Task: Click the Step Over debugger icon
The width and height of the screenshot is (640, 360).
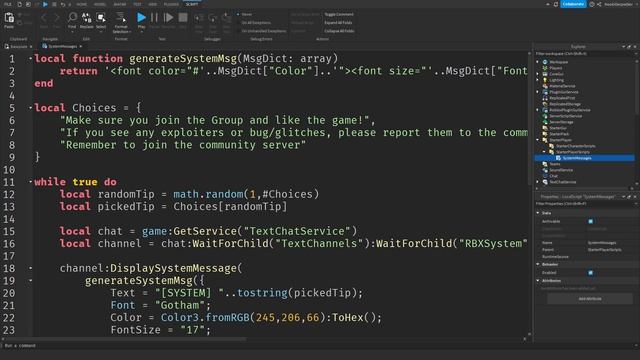Action: coord(213,18)
